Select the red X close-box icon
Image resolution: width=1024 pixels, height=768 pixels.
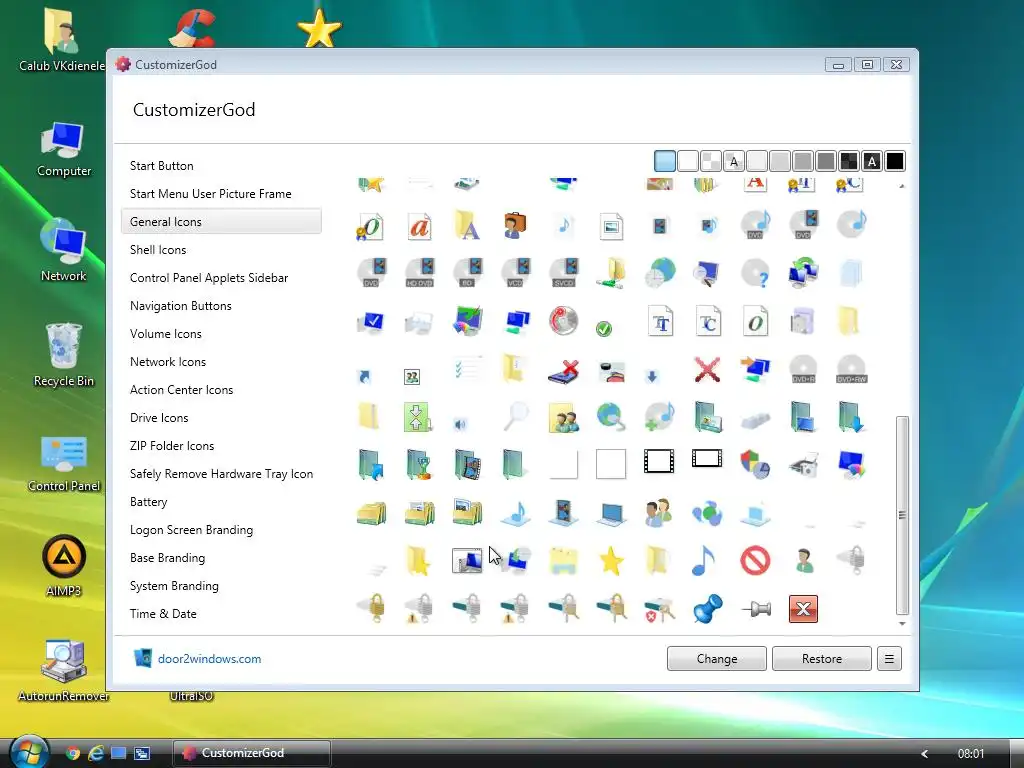tap(803, 609)
